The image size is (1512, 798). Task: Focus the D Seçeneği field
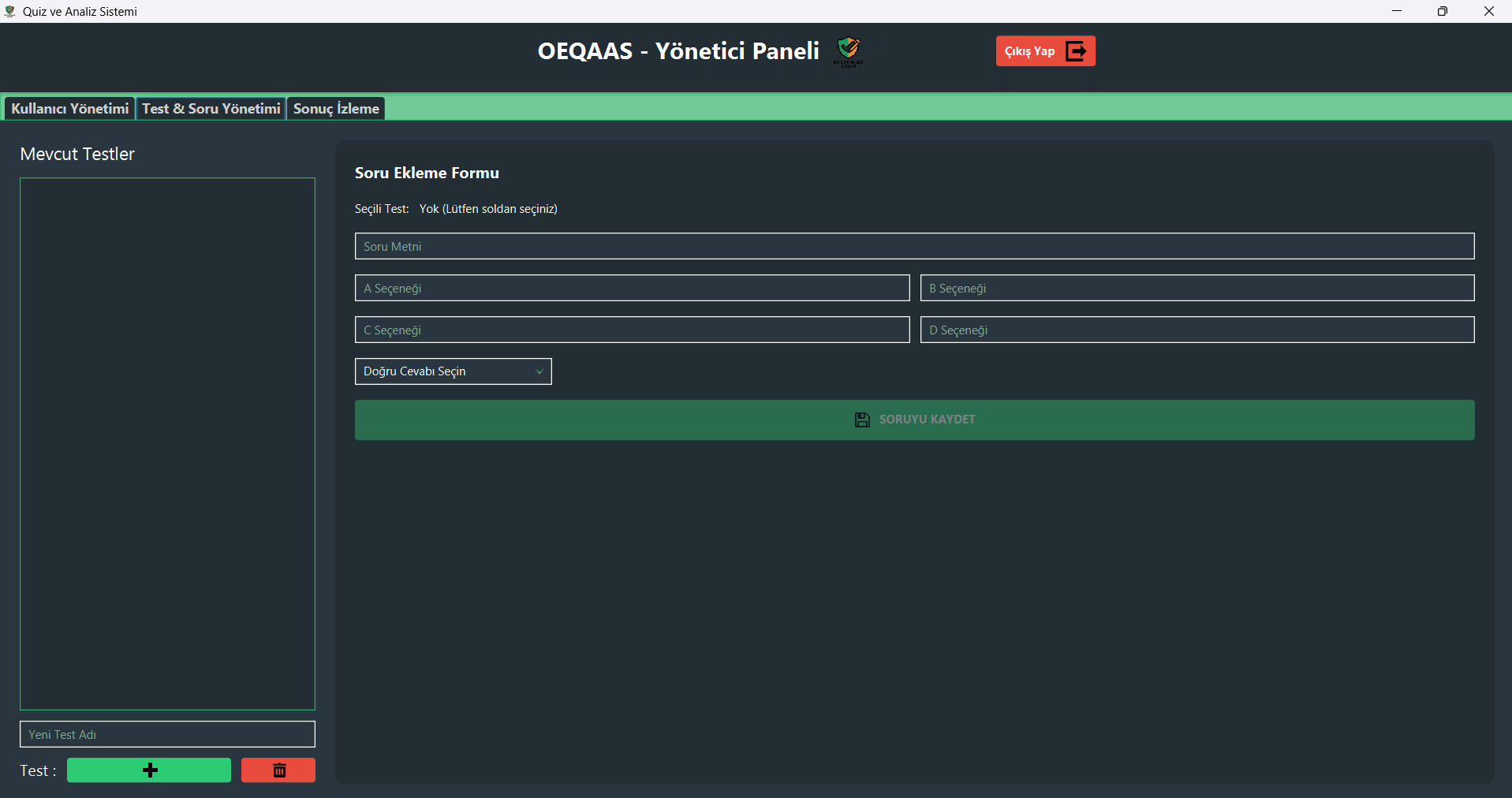point(1197,330)
